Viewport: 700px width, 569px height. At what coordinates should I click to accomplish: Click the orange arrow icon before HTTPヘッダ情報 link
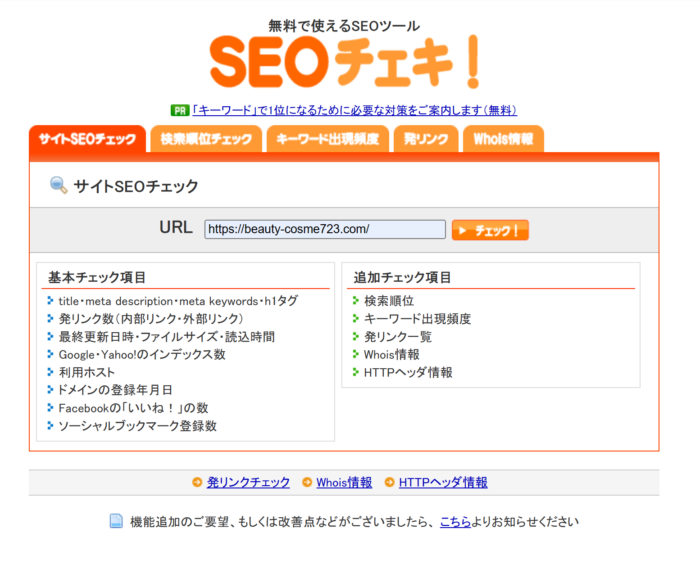pos(389,482)
